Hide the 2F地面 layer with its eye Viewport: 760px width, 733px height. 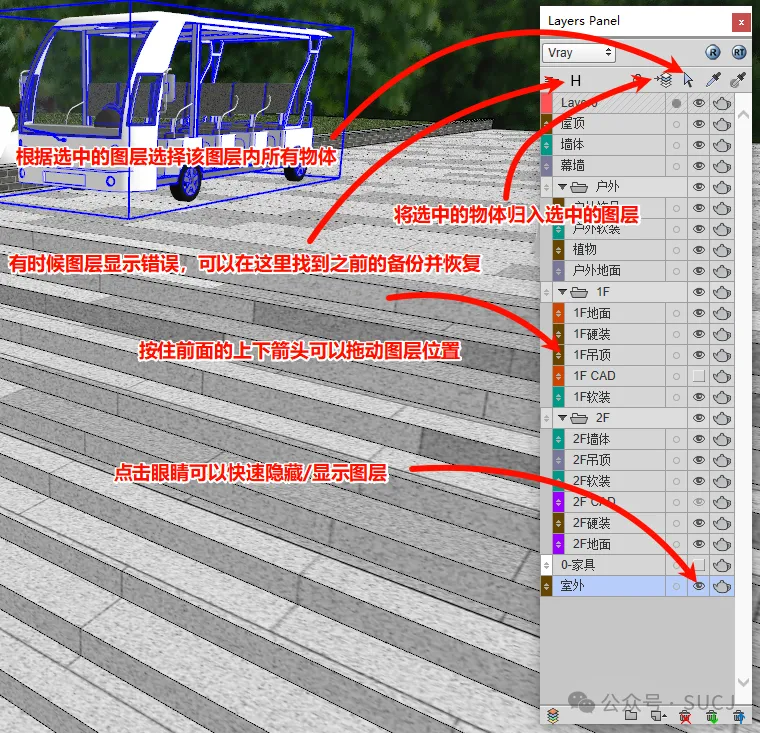(x=698, y=544)
